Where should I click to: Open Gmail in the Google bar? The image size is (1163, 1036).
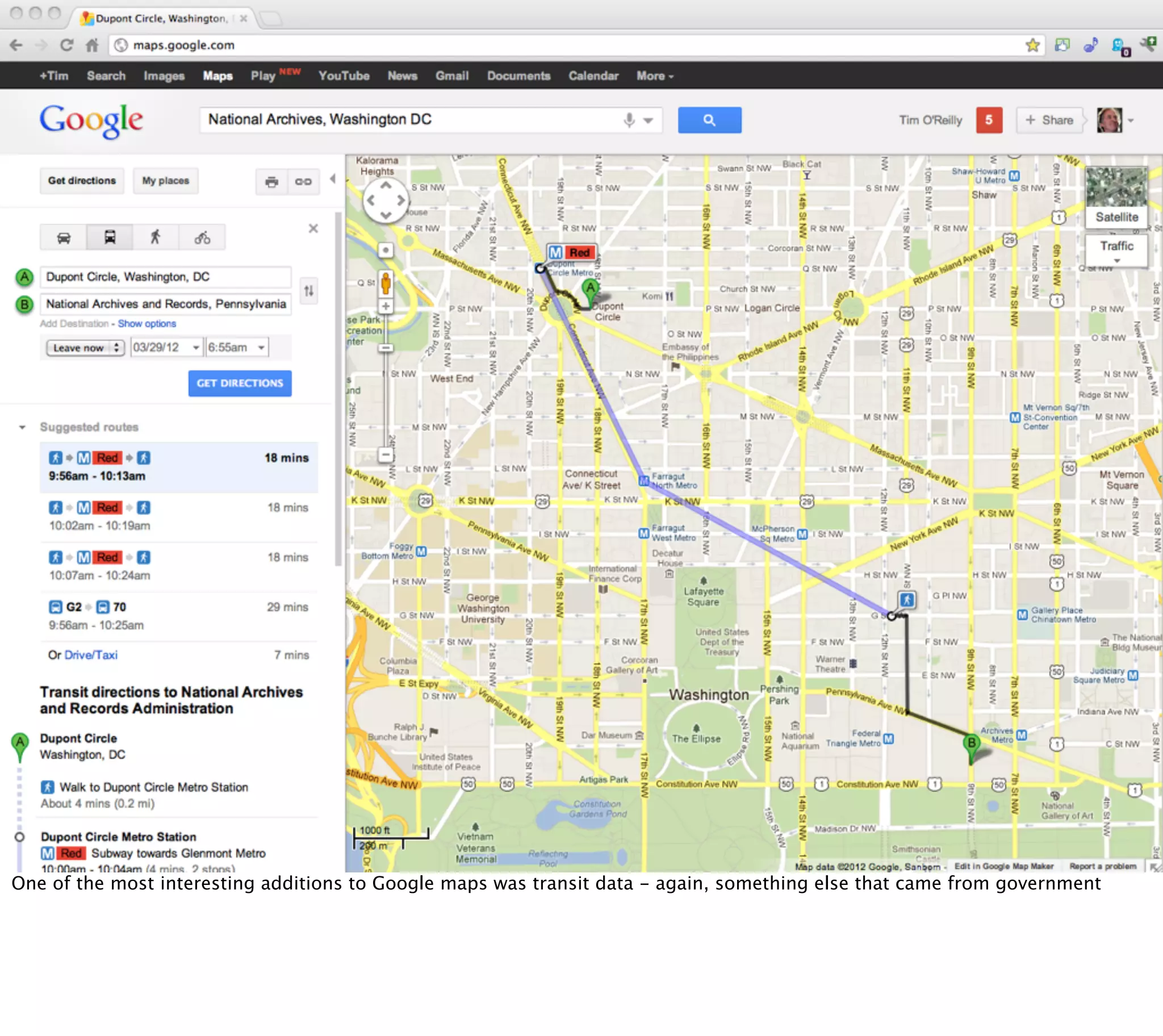pyautogui.click(x=452, y=76)
